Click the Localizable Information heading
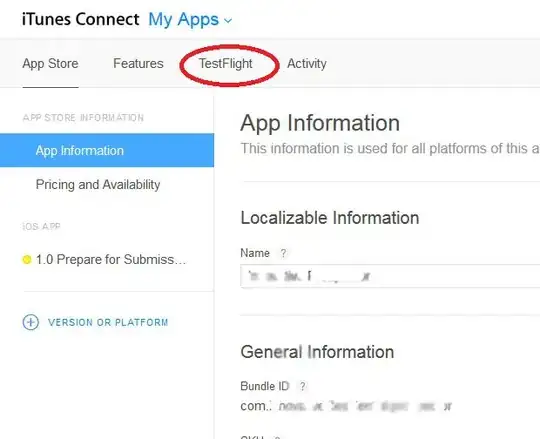Screen dimensions: 540x439 click(330, 218)
